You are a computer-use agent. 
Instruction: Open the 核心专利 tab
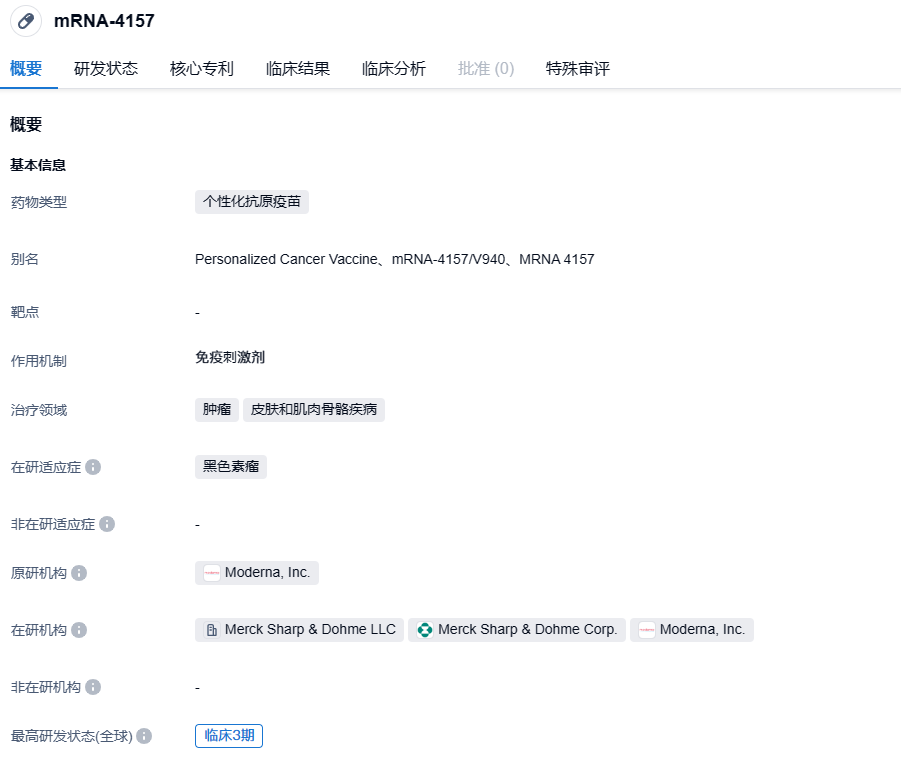(x=202, y=69)
